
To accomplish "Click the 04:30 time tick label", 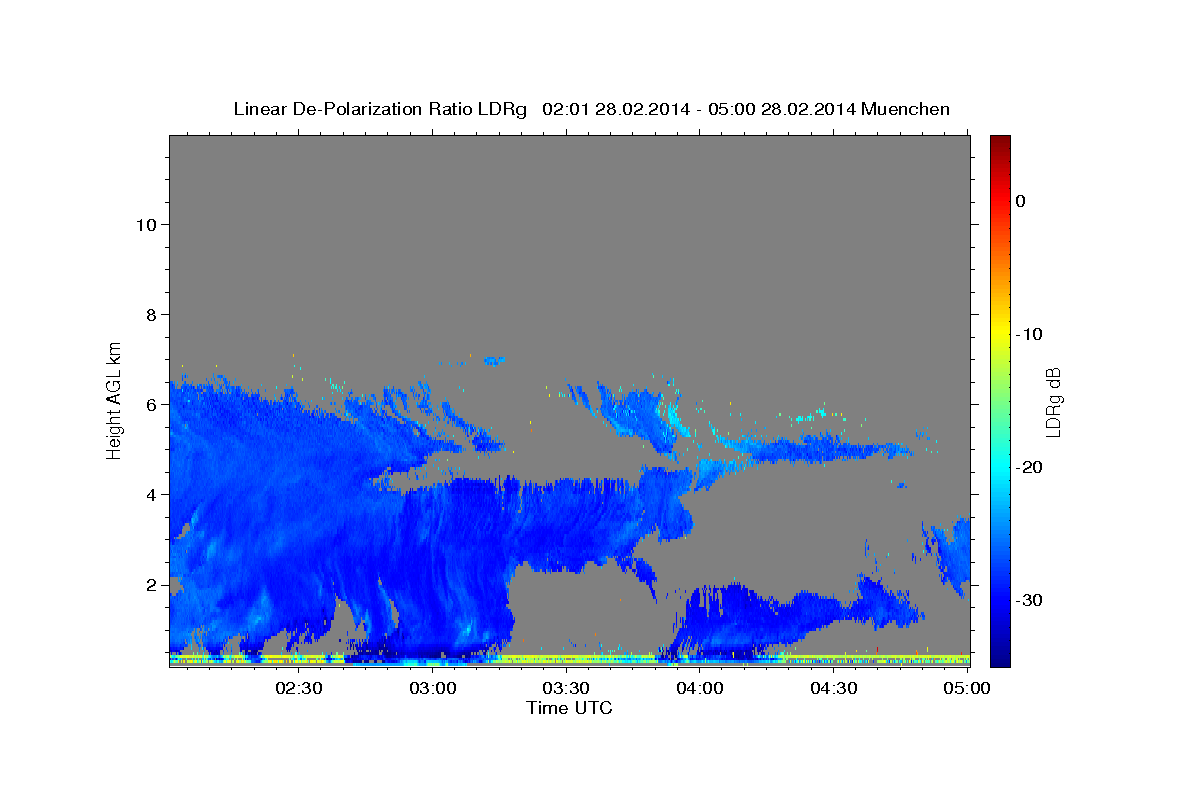I will (833, 688).
